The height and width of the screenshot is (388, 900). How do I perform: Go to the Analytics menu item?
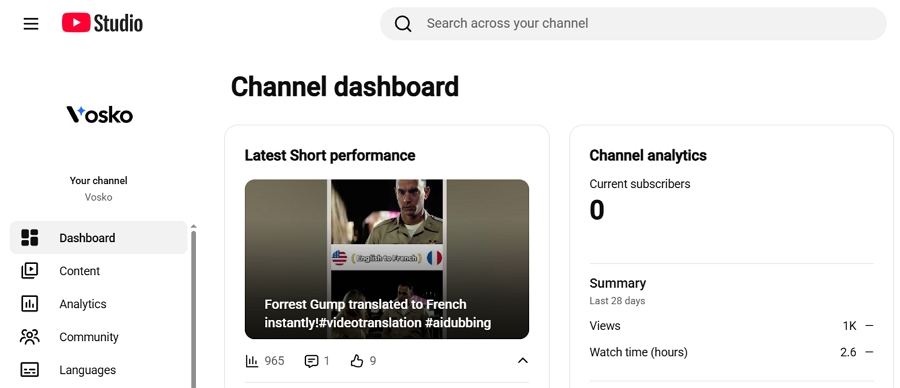coord(83,304)
